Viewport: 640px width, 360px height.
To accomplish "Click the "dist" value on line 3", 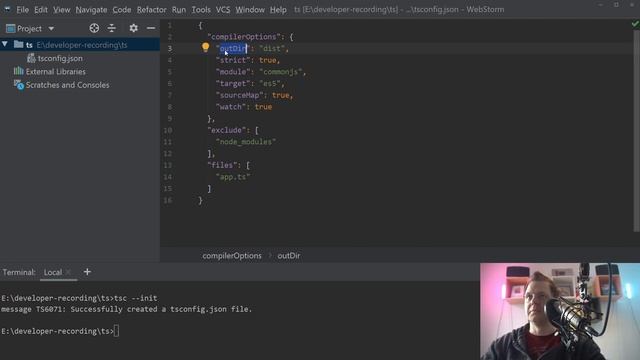I will point(272,48).
